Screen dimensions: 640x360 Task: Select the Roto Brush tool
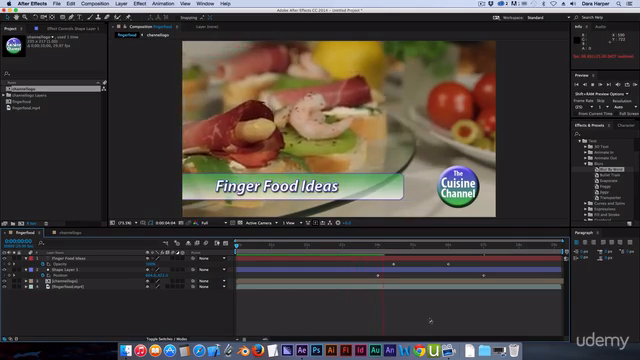point(118,17)
